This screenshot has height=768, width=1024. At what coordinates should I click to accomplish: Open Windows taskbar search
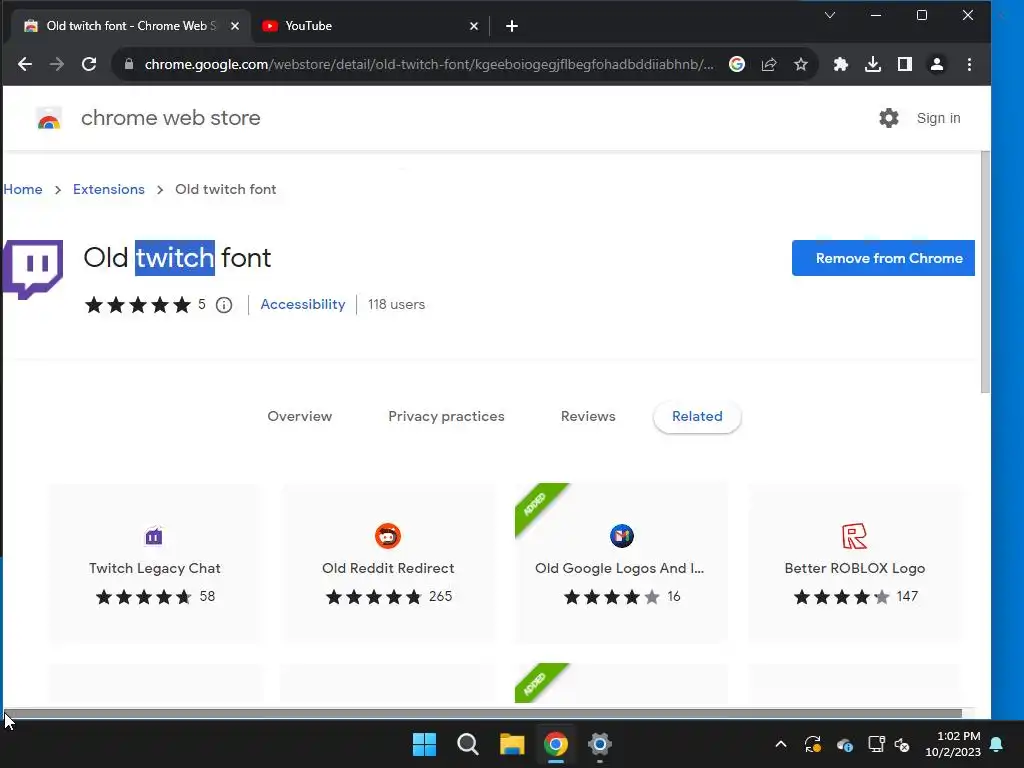pos(468,744)
